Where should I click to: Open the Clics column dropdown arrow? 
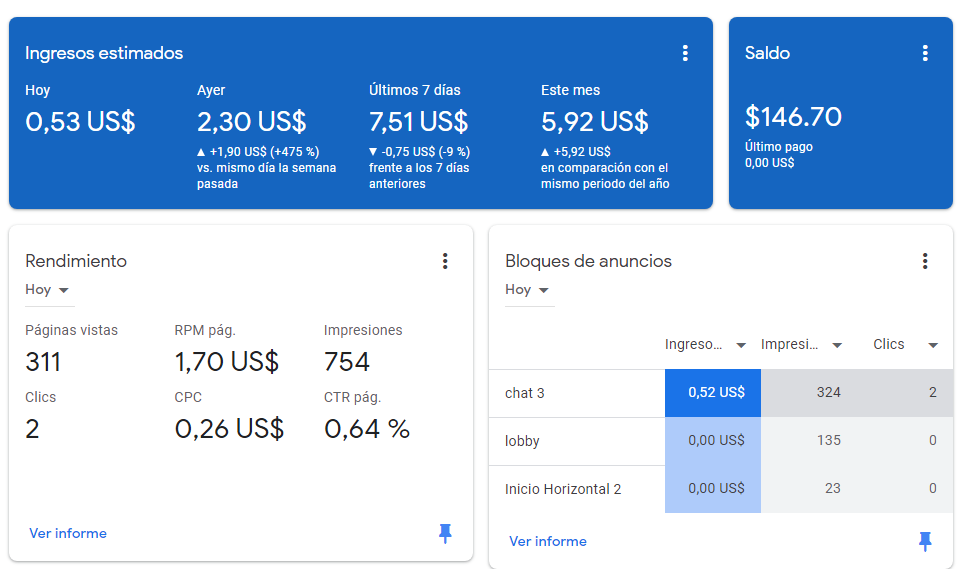tap(933, 345)
